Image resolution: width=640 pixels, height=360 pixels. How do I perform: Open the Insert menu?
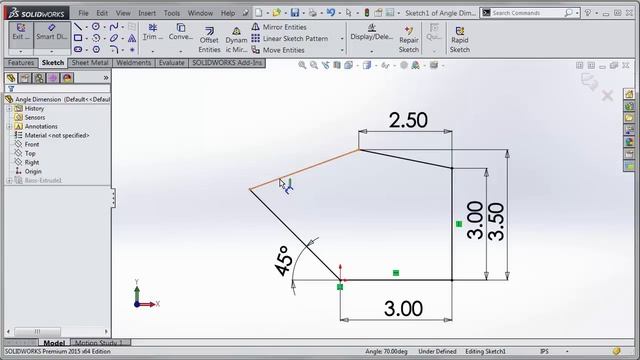point(147,13)
